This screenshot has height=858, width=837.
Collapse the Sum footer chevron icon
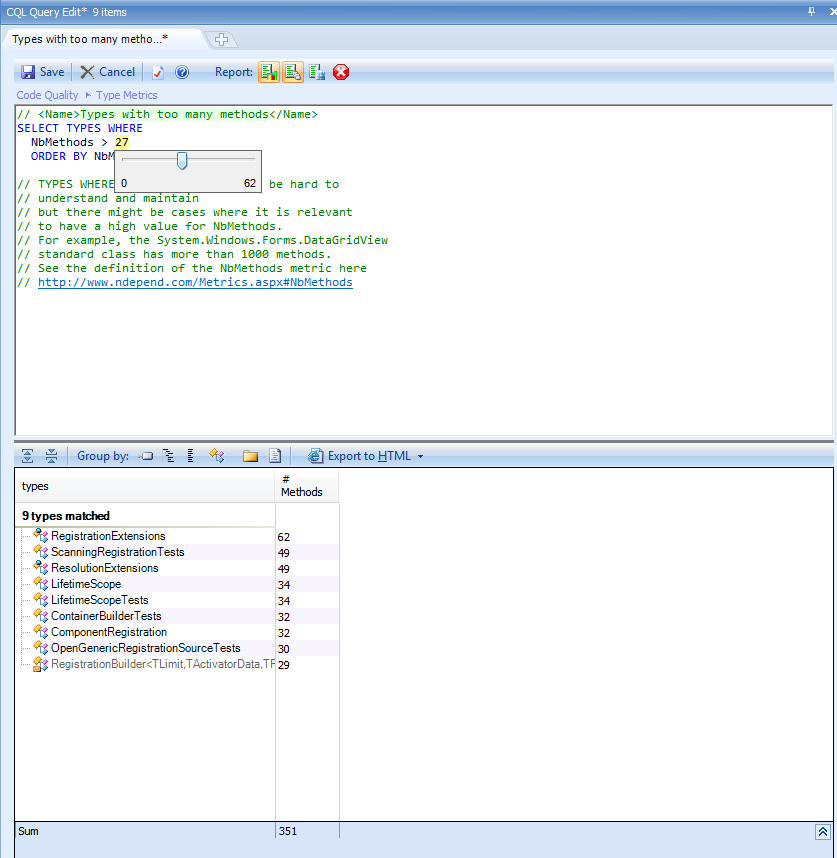click(823, 832)
